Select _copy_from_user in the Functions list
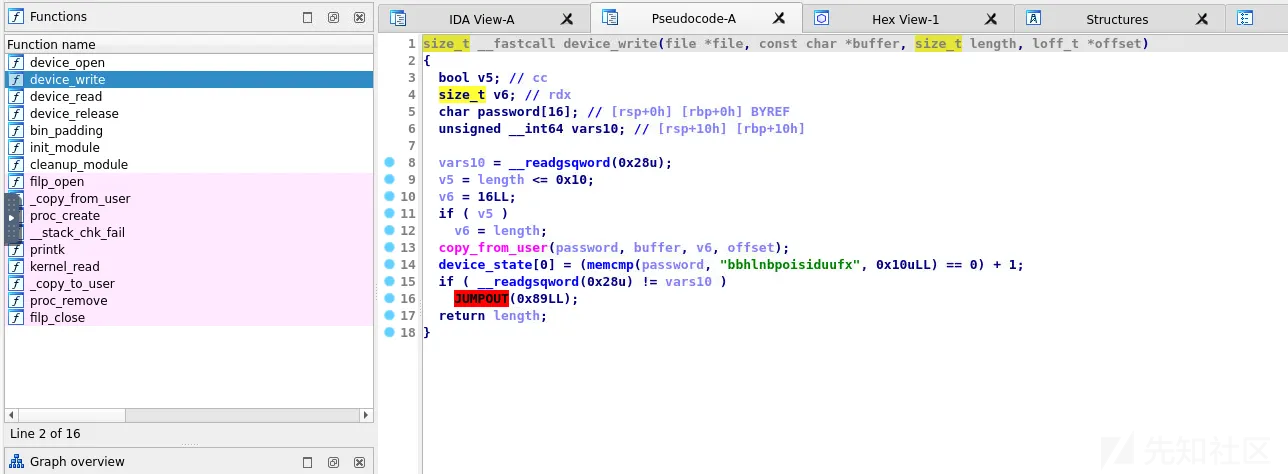Viewport: 1288px width, 474px height. (x=189, y=198)
